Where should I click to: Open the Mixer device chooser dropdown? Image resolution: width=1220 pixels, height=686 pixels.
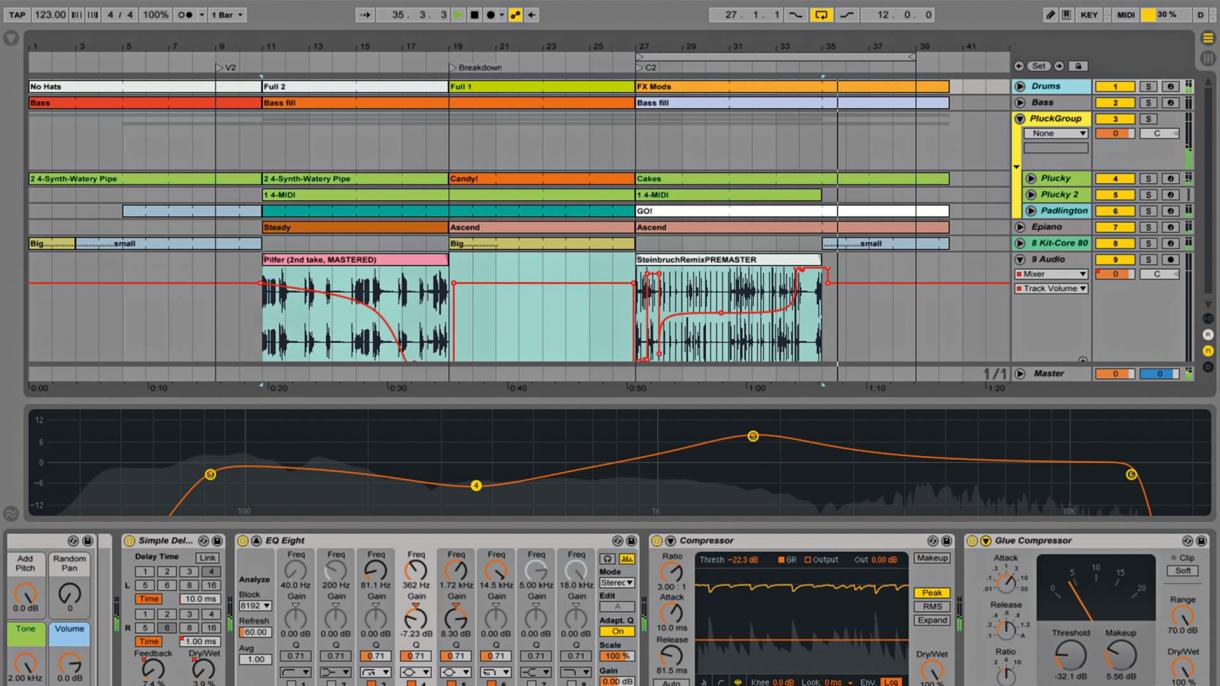pyautogui.click(x=1051, y=274)
